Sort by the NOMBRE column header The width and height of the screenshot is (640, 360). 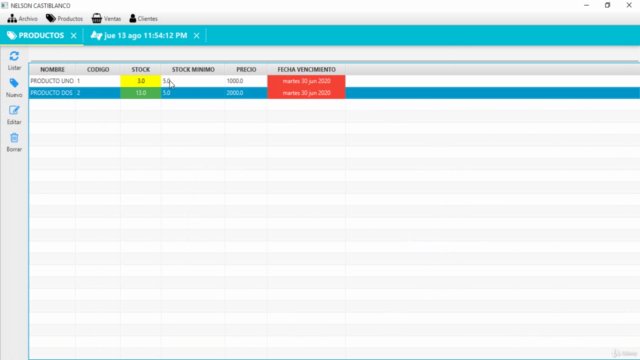pos(52,69)
